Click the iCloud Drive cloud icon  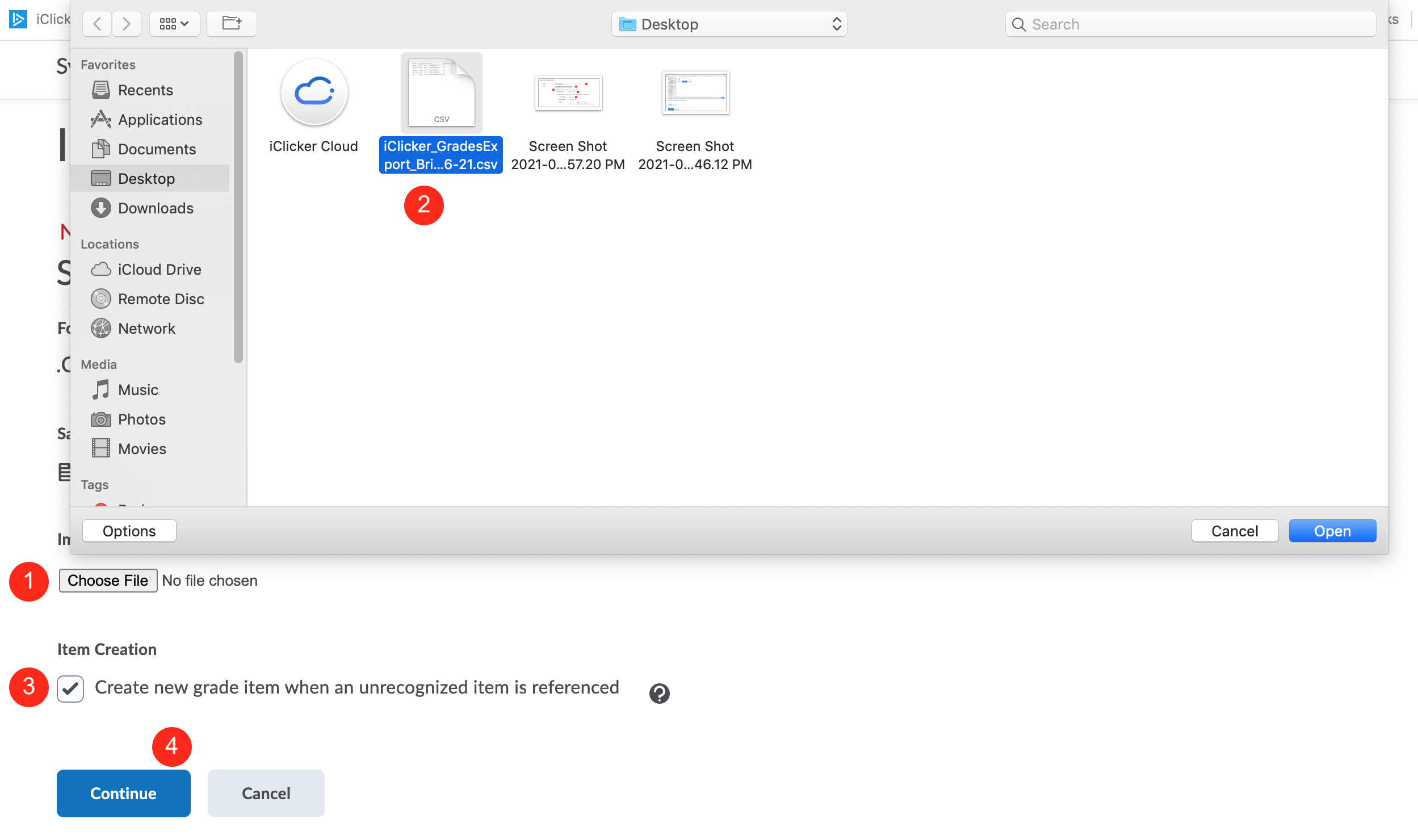[x=101, y=269]
